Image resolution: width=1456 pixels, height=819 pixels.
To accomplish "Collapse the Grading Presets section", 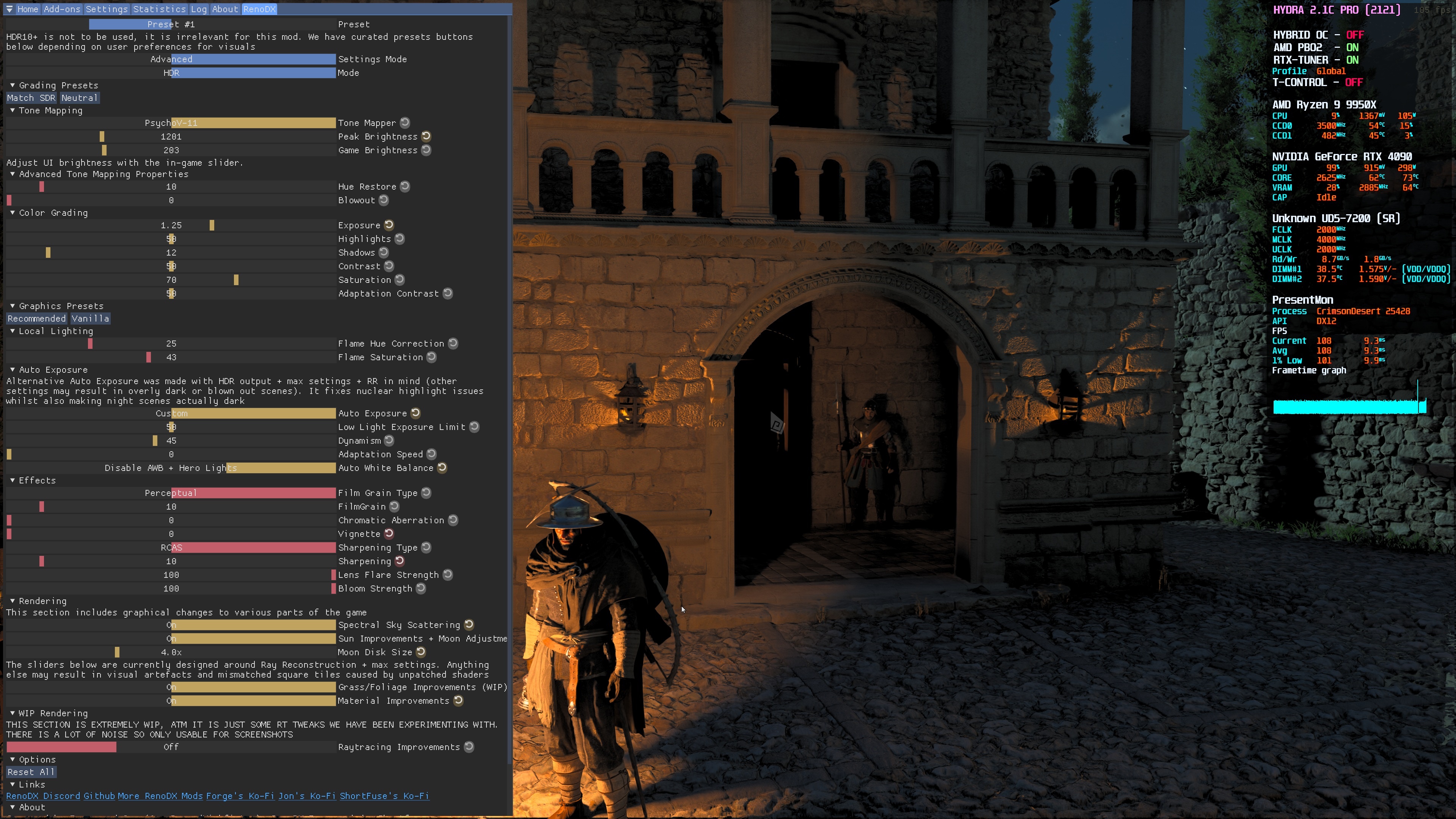I will (x=13, y=85).
